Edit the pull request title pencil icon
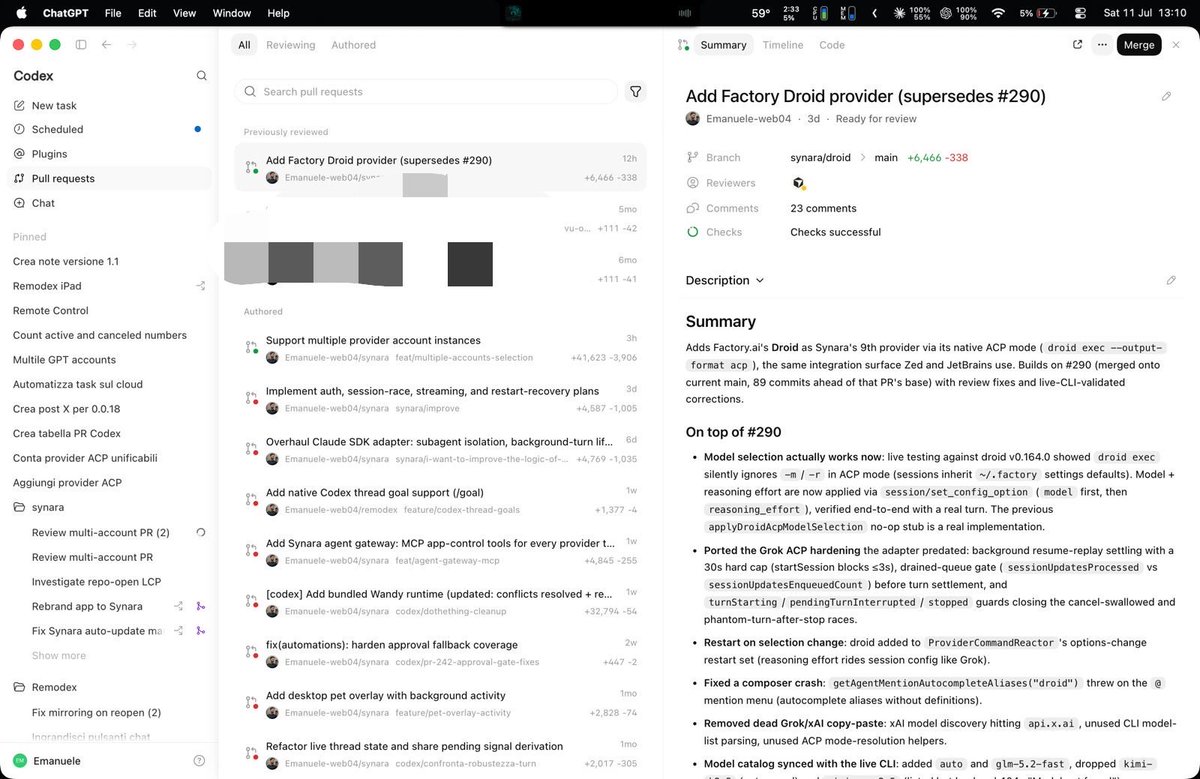1200x779 pixels. pyautogui.click(x=1166, y=97)
